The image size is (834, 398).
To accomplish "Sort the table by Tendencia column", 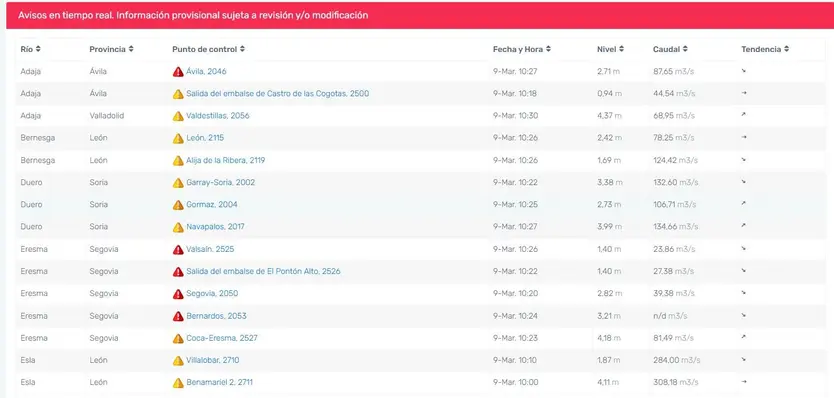I will coord(765,49).
